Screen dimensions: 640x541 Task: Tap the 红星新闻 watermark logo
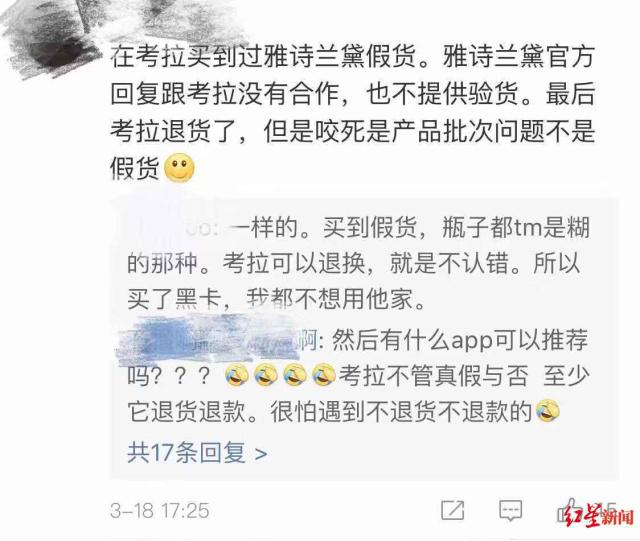pos(600,515)
